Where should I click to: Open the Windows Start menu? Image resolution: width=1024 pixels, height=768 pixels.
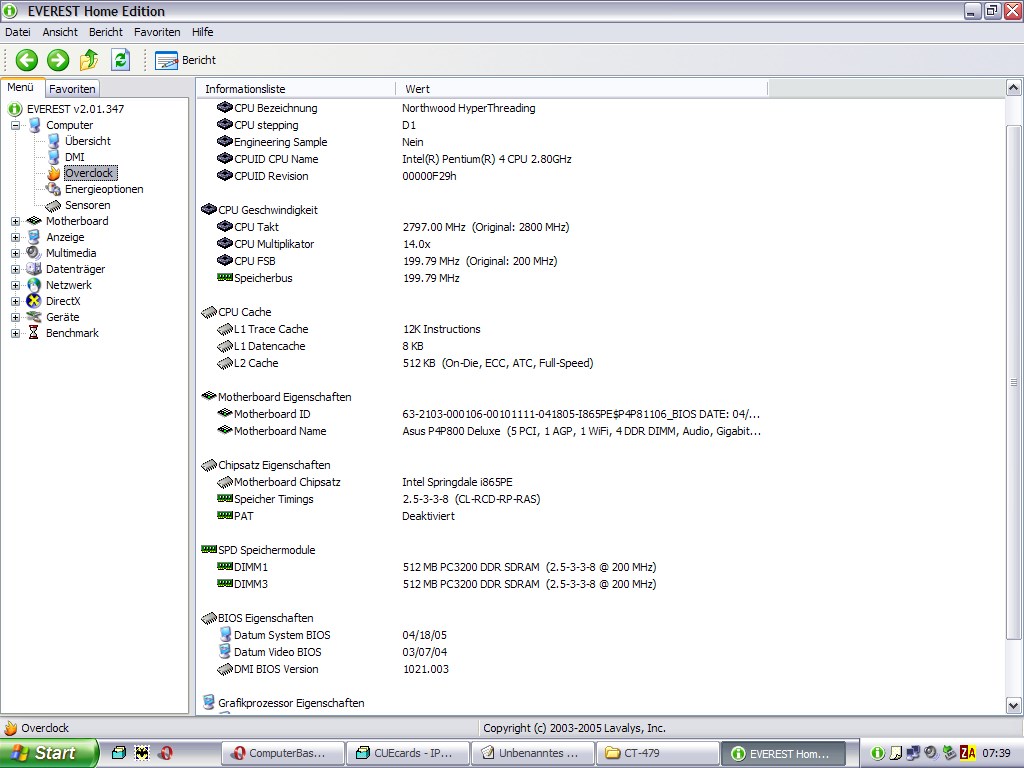pos(49,753)
